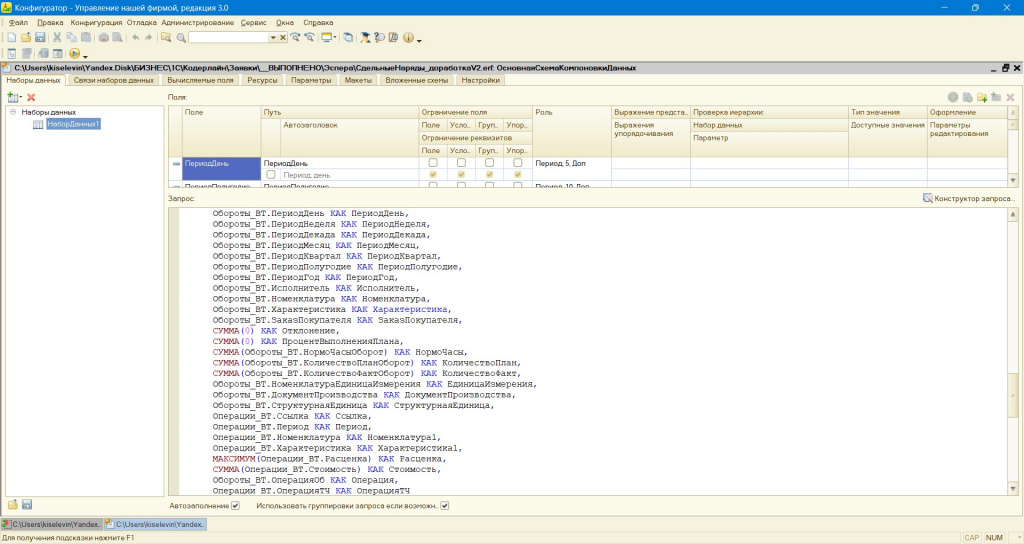Click the folder icon at bottom-left
The image size is (1024, 544).
(12, 504)
